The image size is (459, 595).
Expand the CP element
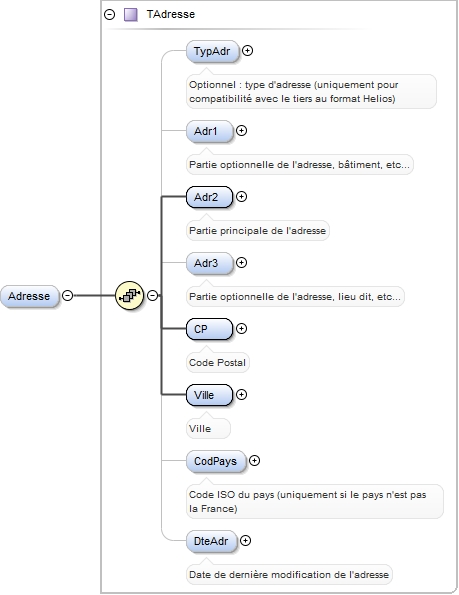[241, 329]
